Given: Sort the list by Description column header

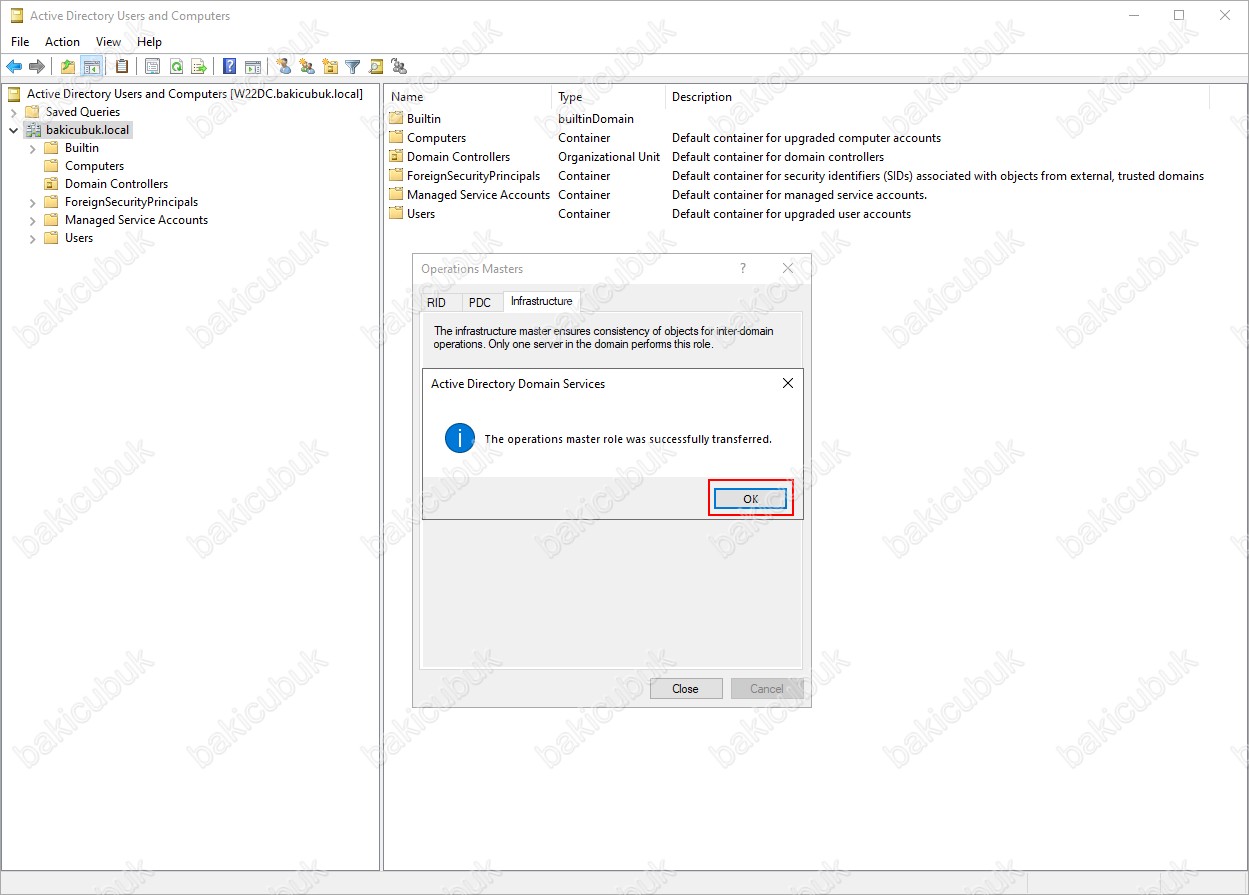Looking at the screenshot, I should click(x=937, y=97).
